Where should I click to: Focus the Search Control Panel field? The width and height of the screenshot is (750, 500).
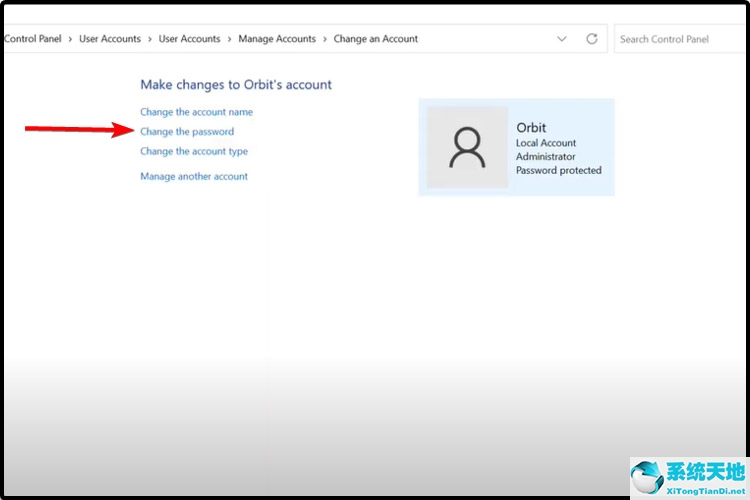680,39
